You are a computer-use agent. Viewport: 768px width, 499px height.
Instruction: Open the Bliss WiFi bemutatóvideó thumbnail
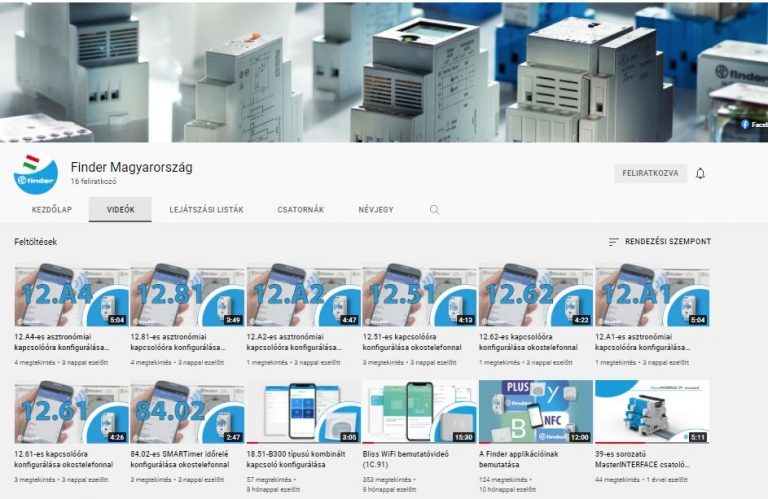[x=419, y=412]
